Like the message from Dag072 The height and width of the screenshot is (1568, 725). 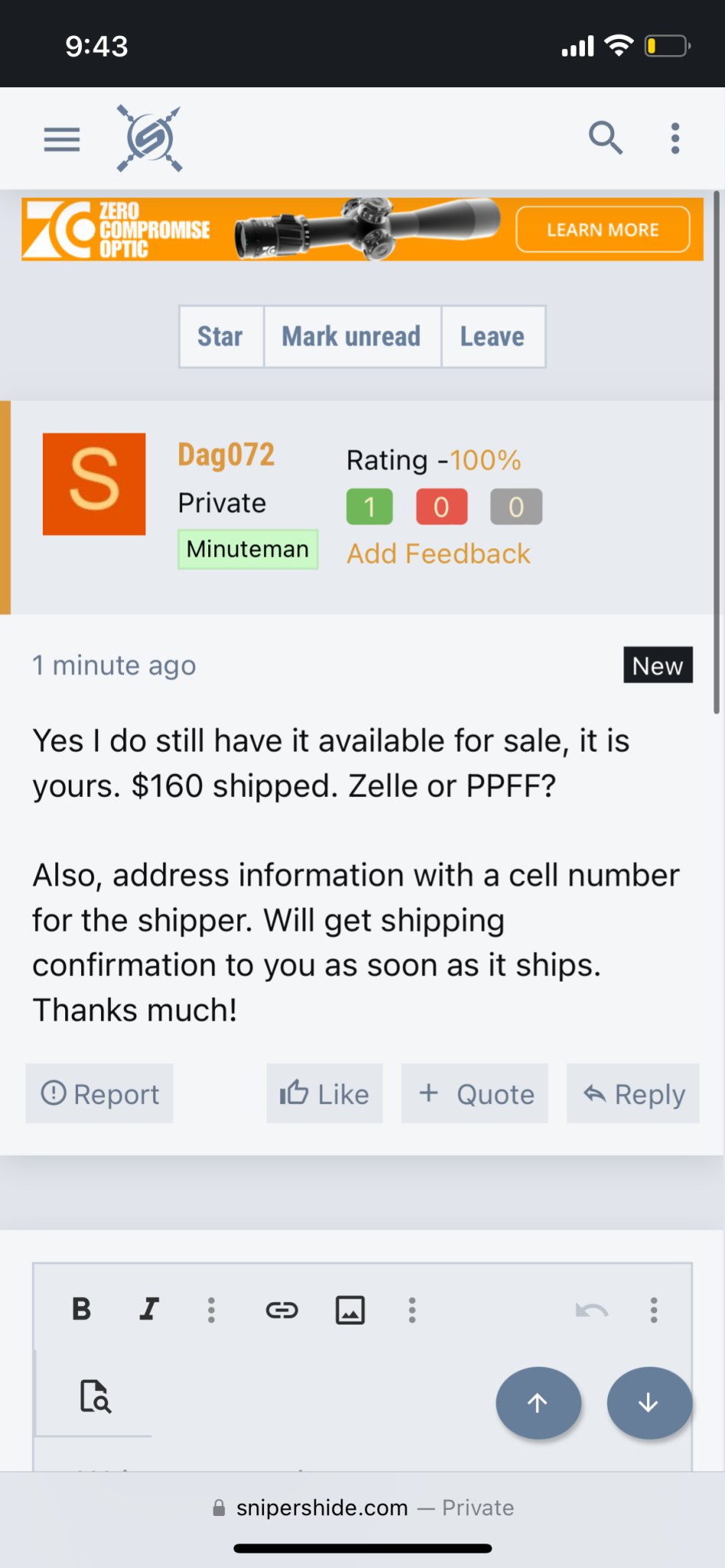point(325,1093)
